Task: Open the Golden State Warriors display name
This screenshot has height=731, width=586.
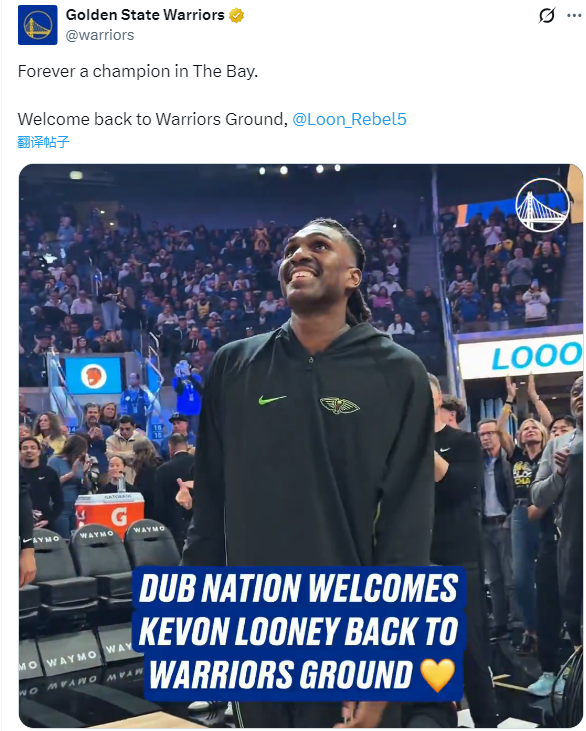Action: [145, 15]
